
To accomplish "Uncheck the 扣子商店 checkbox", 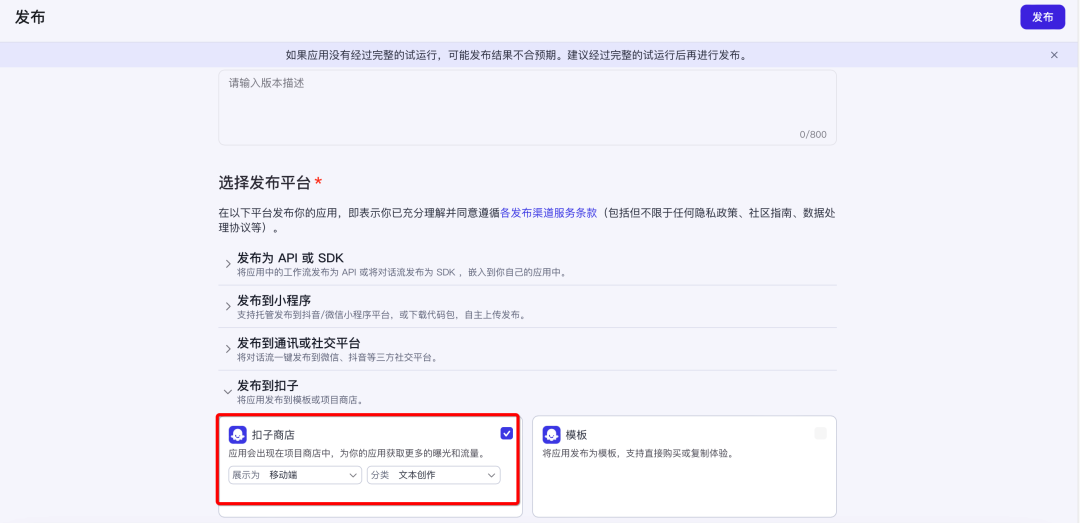I will coord(506,433).
